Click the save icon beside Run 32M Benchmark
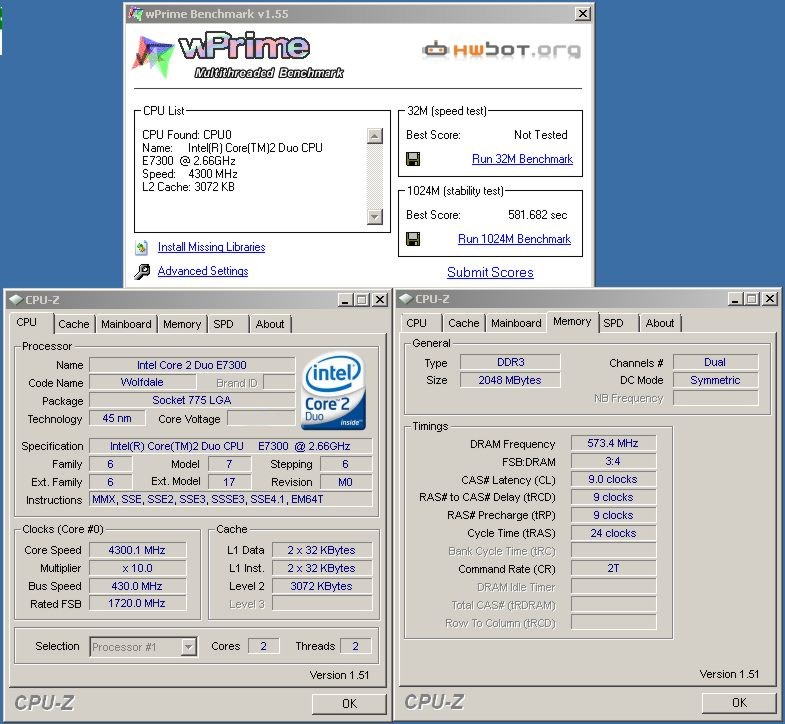Image resolution: width=785 pixels, height=724 pixels. click(x=413, y=159)
